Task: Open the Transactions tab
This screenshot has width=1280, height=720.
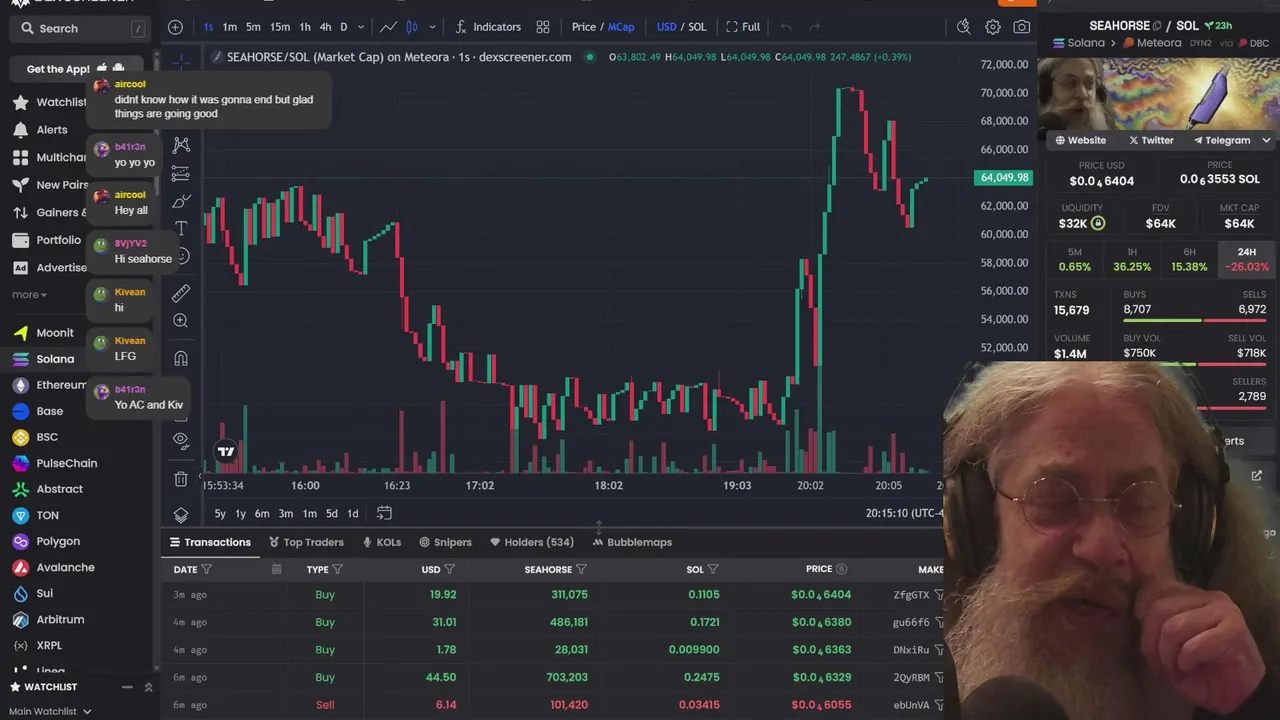Action: 210,542
